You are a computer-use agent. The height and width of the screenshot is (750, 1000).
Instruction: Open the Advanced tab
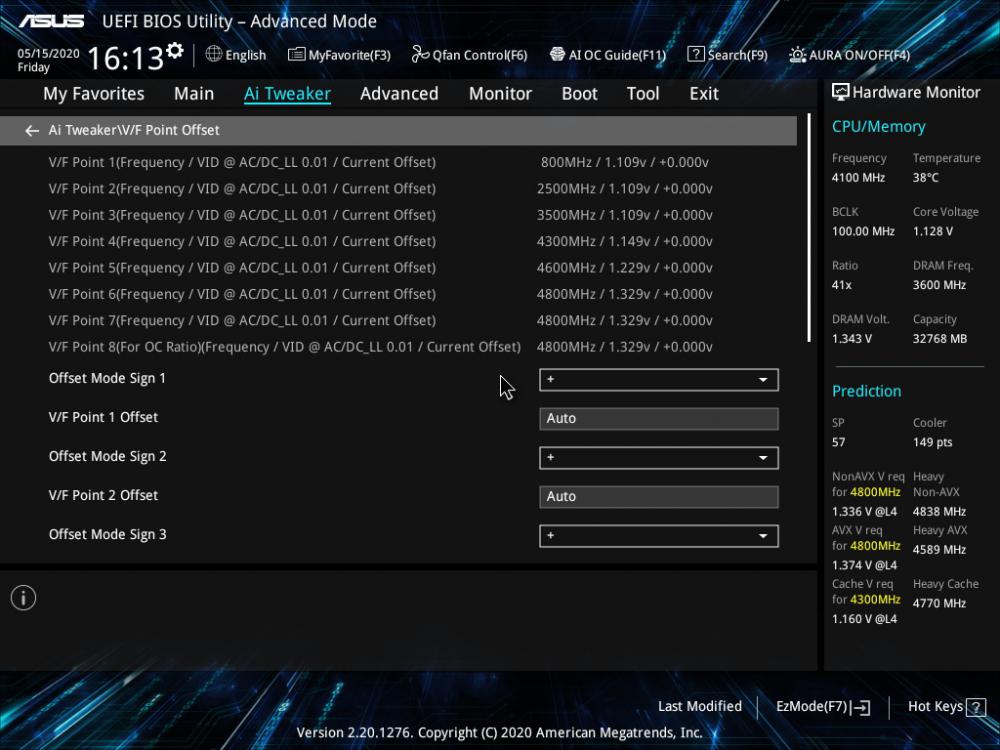pos(399,94)
